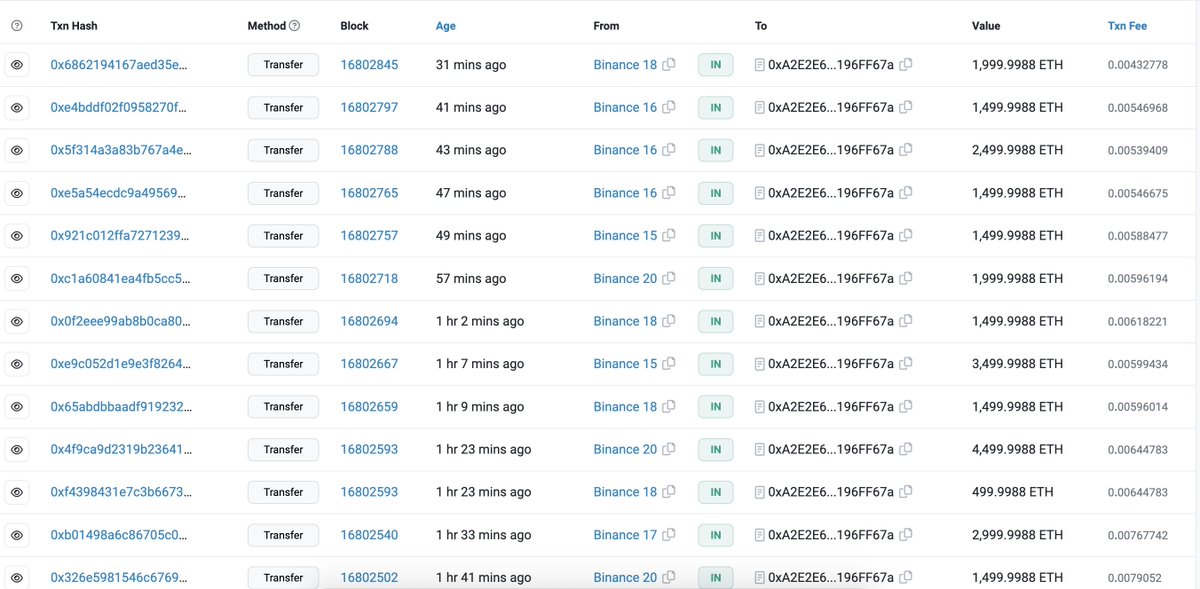Image resolution: width=1200 pixels, height=589 pixels.
Task: Open quick view eye icon for 0xe9c052d1e9e3f8264 row
Action: pos(17,364)
